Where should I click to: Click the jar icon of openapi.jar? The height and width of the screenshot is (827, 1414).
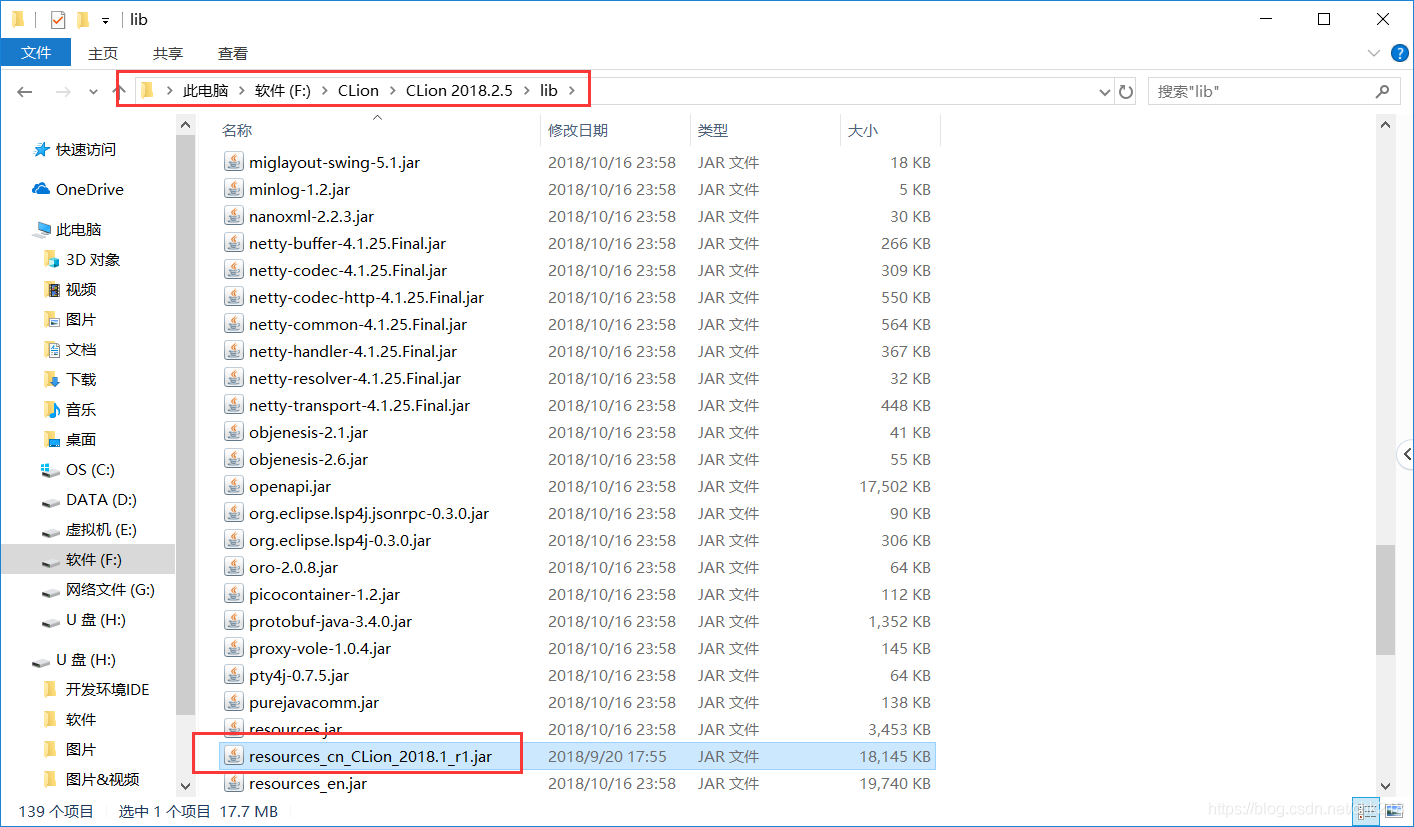(234, 486)
